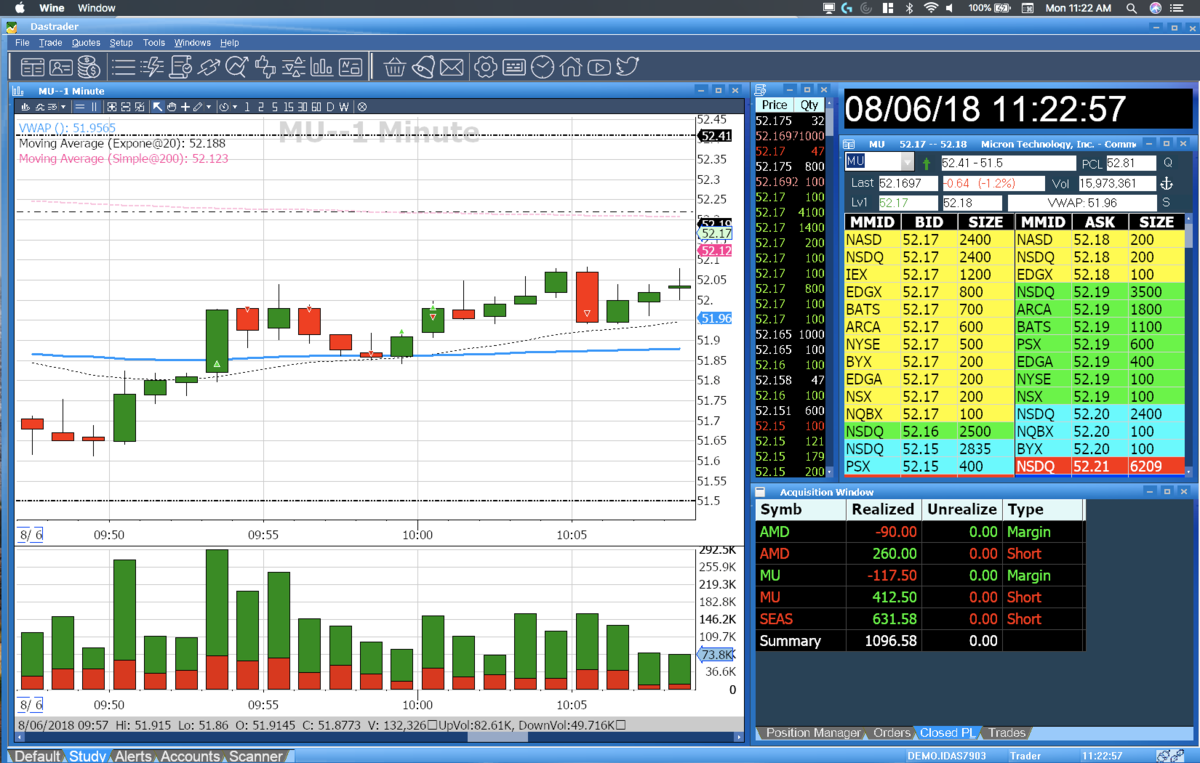Image resolution: width=1200 pixels, height=763 pixels.
Task: Click the money coins account icon
Action: (x=89, y=67)
